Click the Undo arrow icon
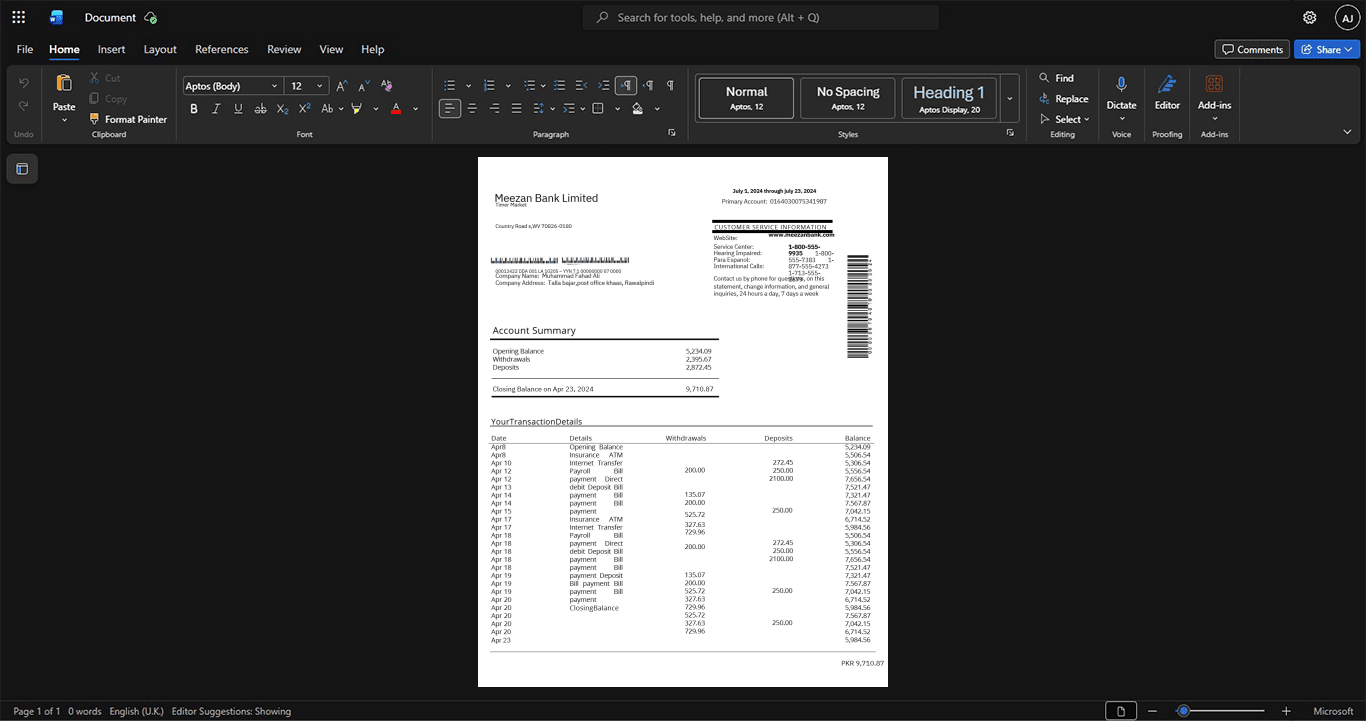The image size is (1366, 721). [24, 83]
